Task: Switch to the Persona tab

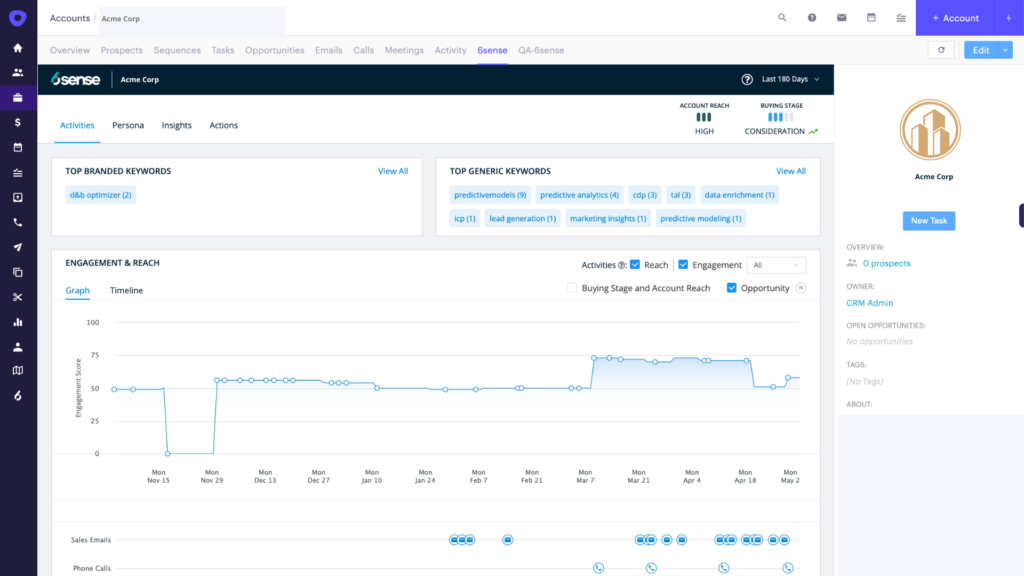Action: 128,125
